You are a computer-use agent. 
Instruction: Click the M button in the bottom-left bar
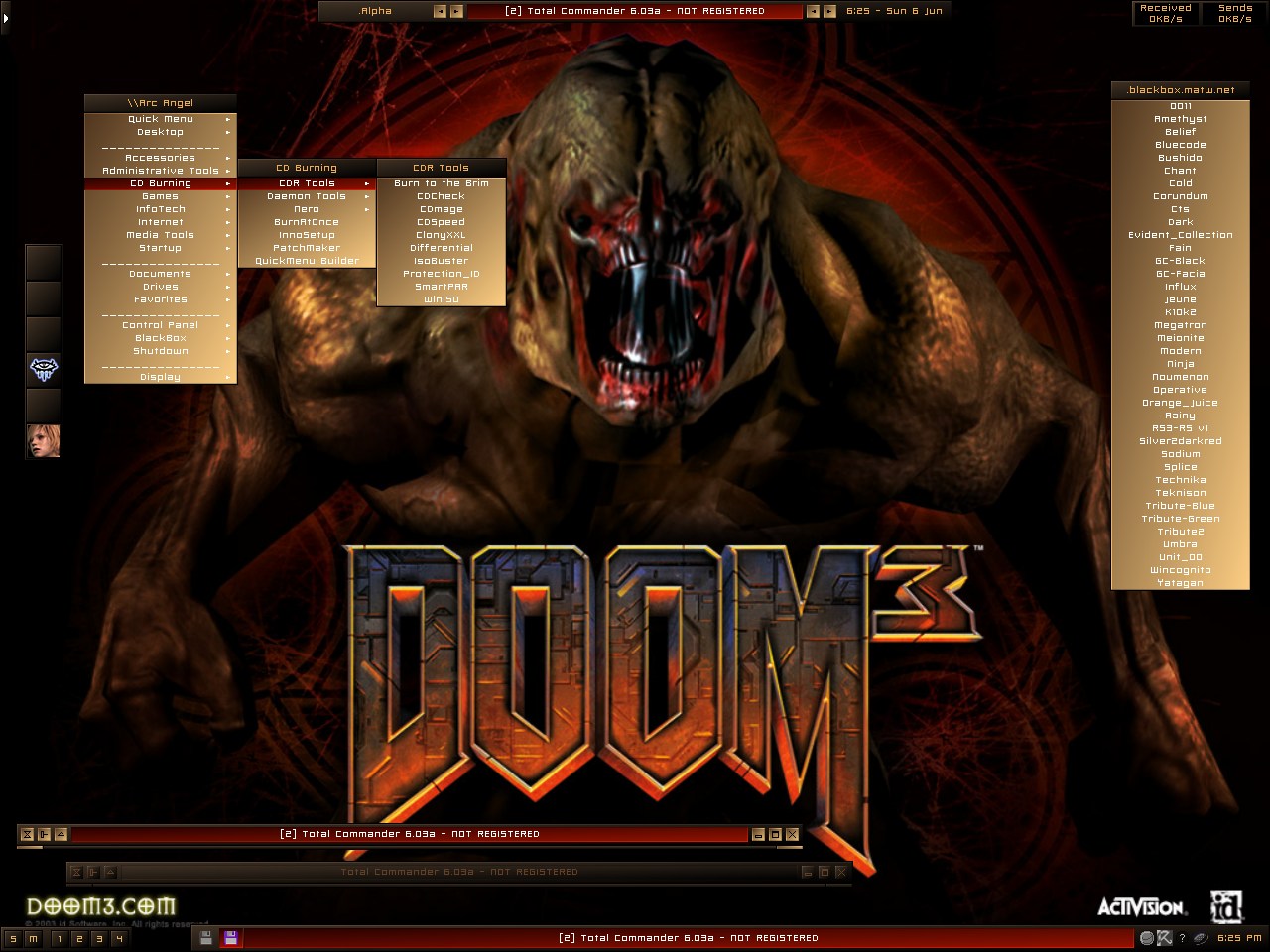click(33, 938)
